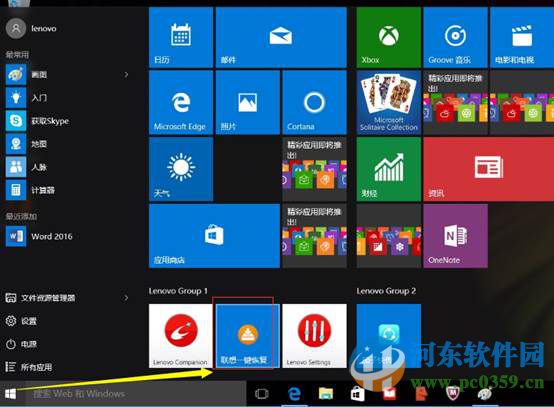
Task: Expand the arrow next to 文件资源管理器
Action: pyautogui.click(x=126, y=298)
